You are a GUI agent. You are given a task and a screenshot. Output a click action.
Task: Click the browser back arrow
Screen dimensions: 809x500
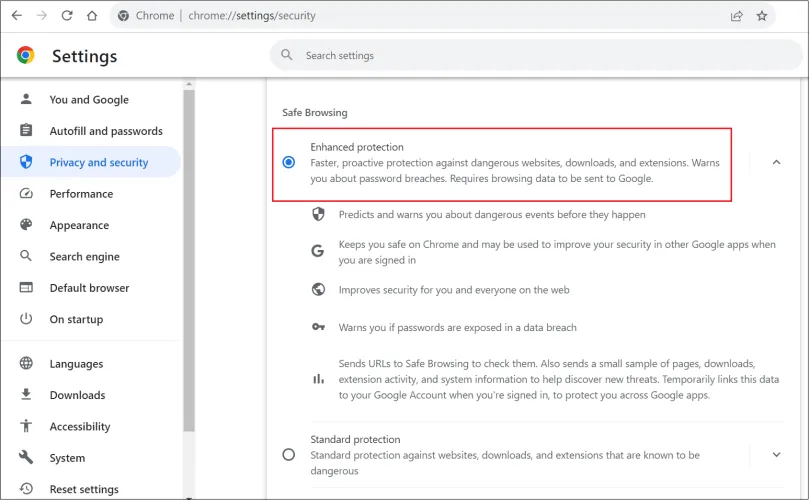16,16
